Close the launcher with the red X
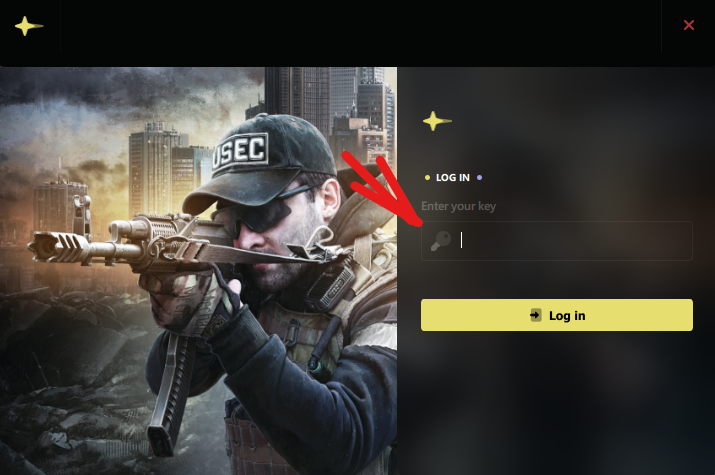 click(x=689, y=25)
